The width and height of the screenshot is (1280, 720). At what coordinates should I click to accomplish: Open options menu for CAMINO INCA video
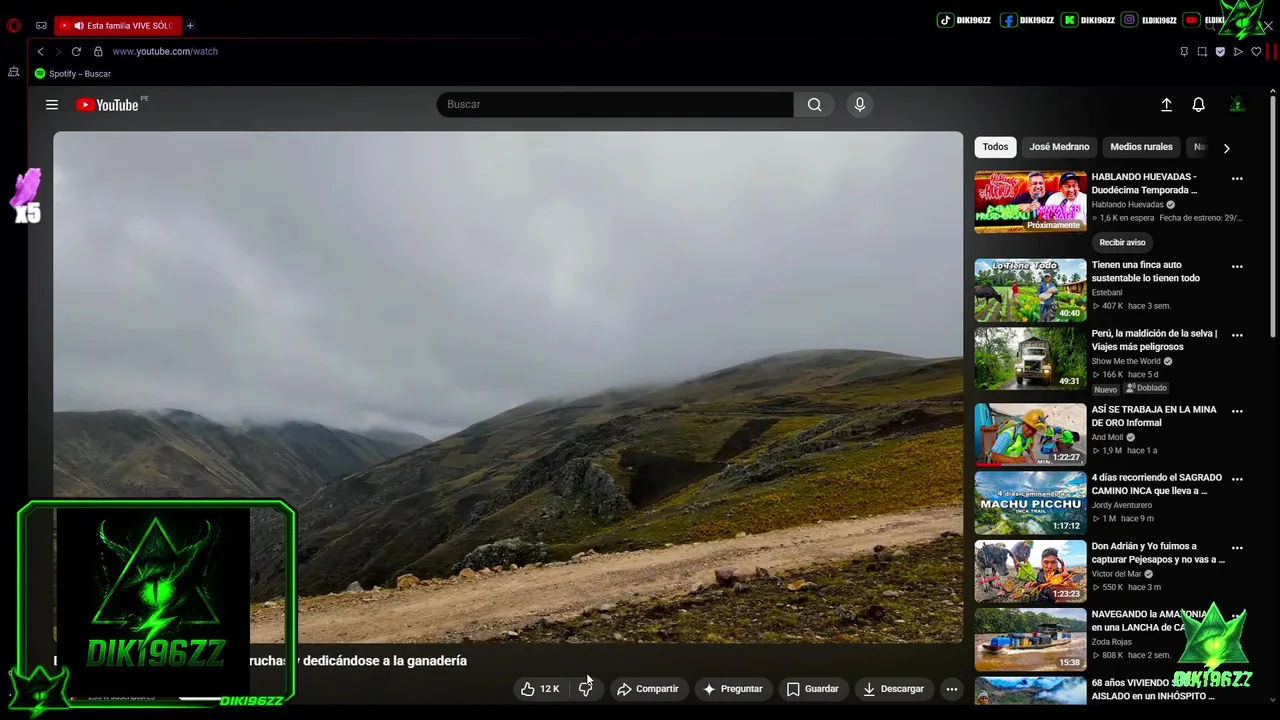point(1237,479)
